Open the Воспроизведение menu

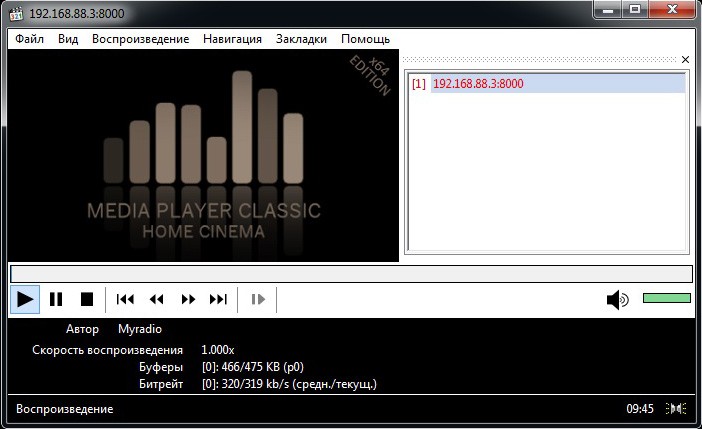pos(140,39)
